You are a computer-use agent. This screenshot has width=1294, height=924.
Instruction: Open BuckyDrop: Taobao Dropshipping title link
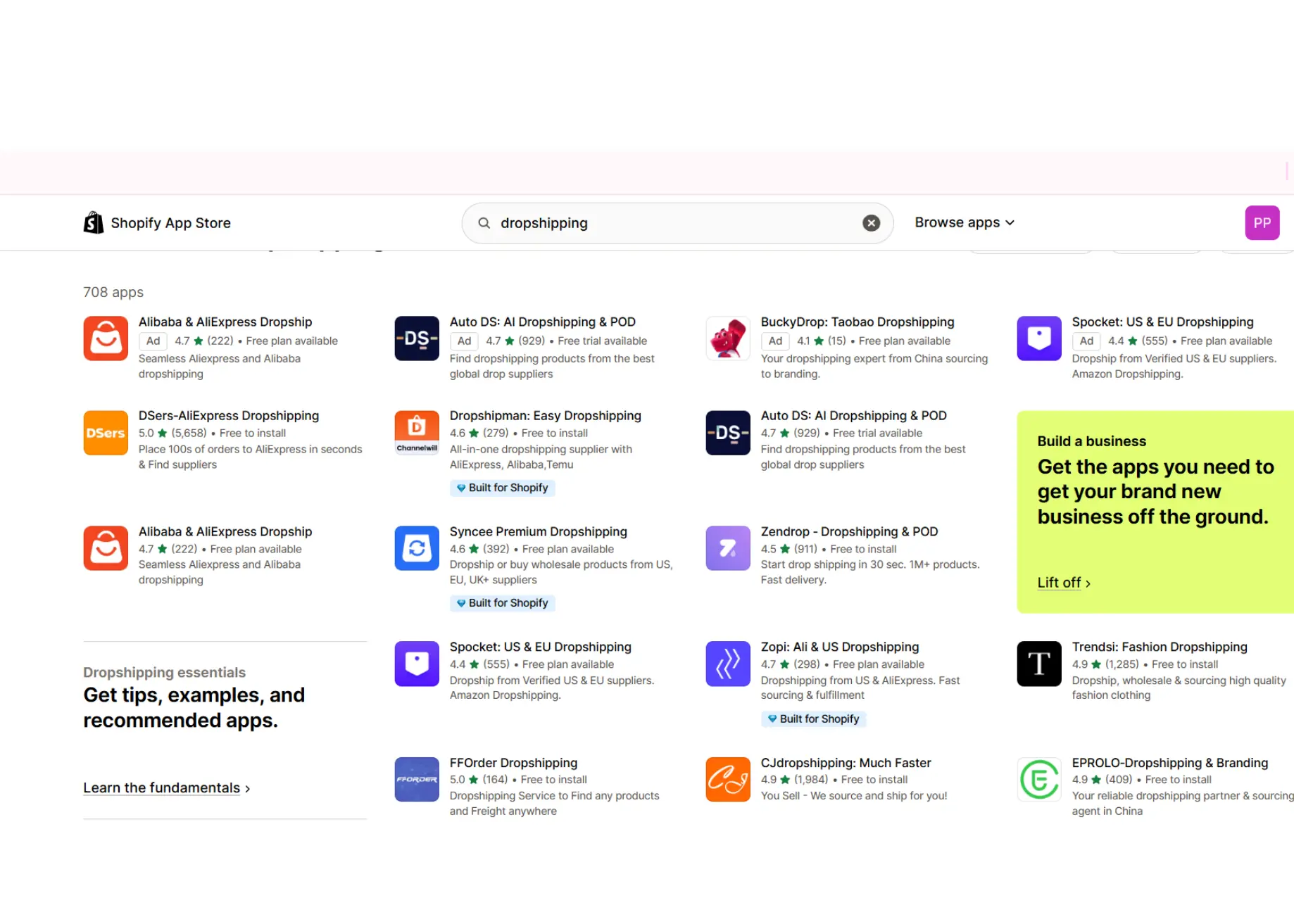[x=858, y=322]
